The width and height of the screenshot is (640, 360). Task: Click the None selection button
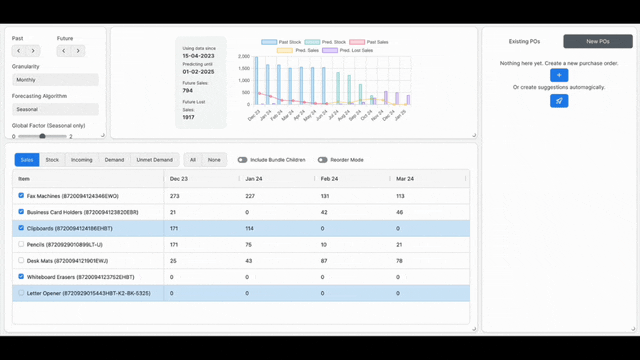214,160
